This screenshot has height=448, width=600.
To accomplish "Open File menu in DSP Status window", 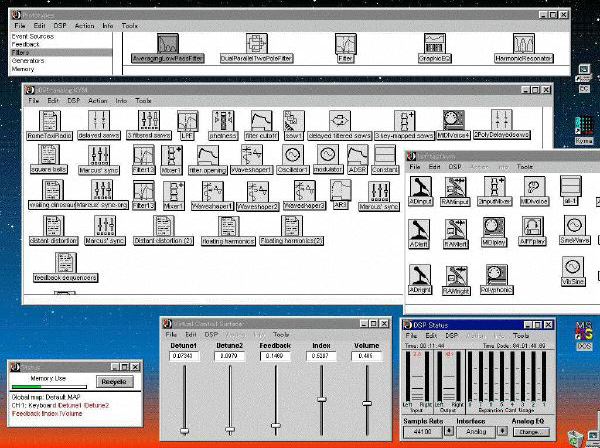I will [411, 336].
